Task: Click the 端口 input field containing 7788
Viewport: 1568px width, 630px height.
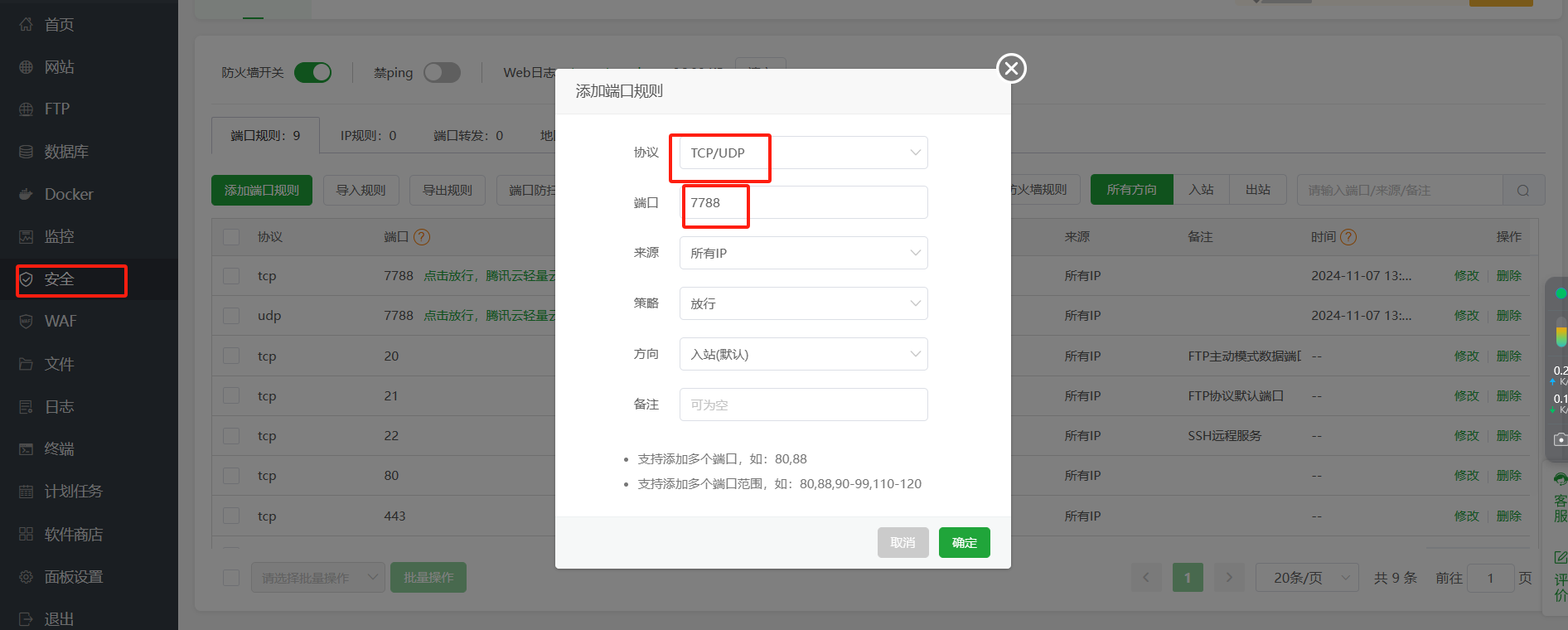Action: click(803, 202)
